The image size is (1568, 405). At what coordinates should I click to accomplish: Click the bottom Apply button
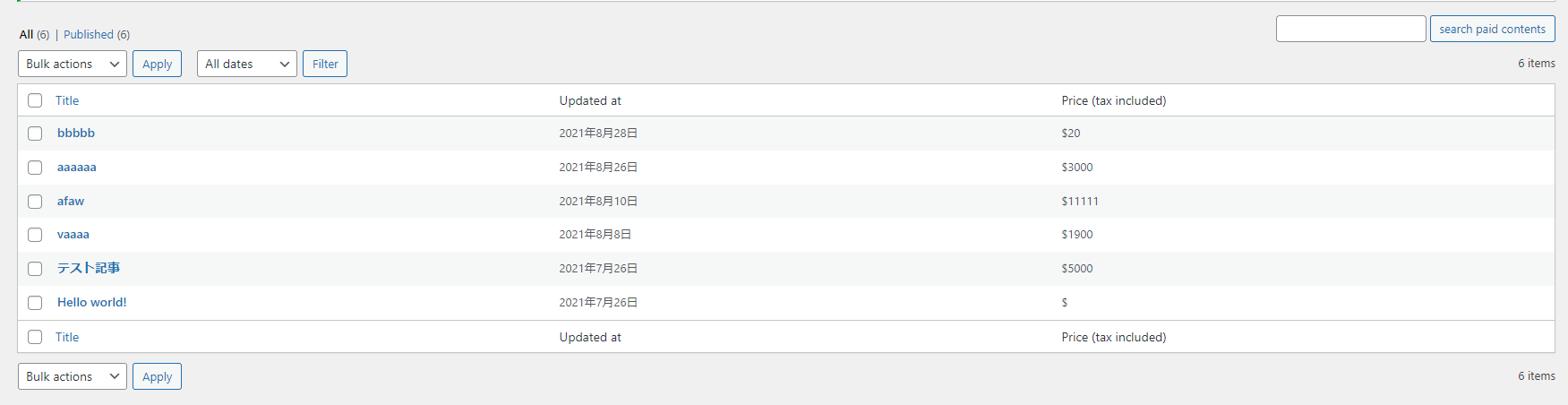(158, 376)
